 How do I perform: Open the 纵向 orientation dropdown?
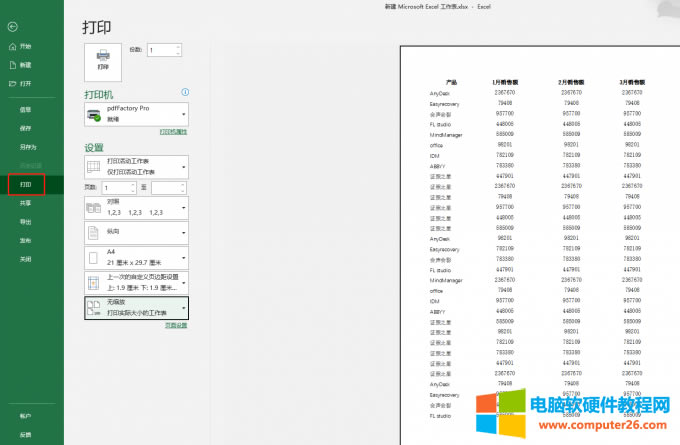pyautogui.click(x=137, y=231)
